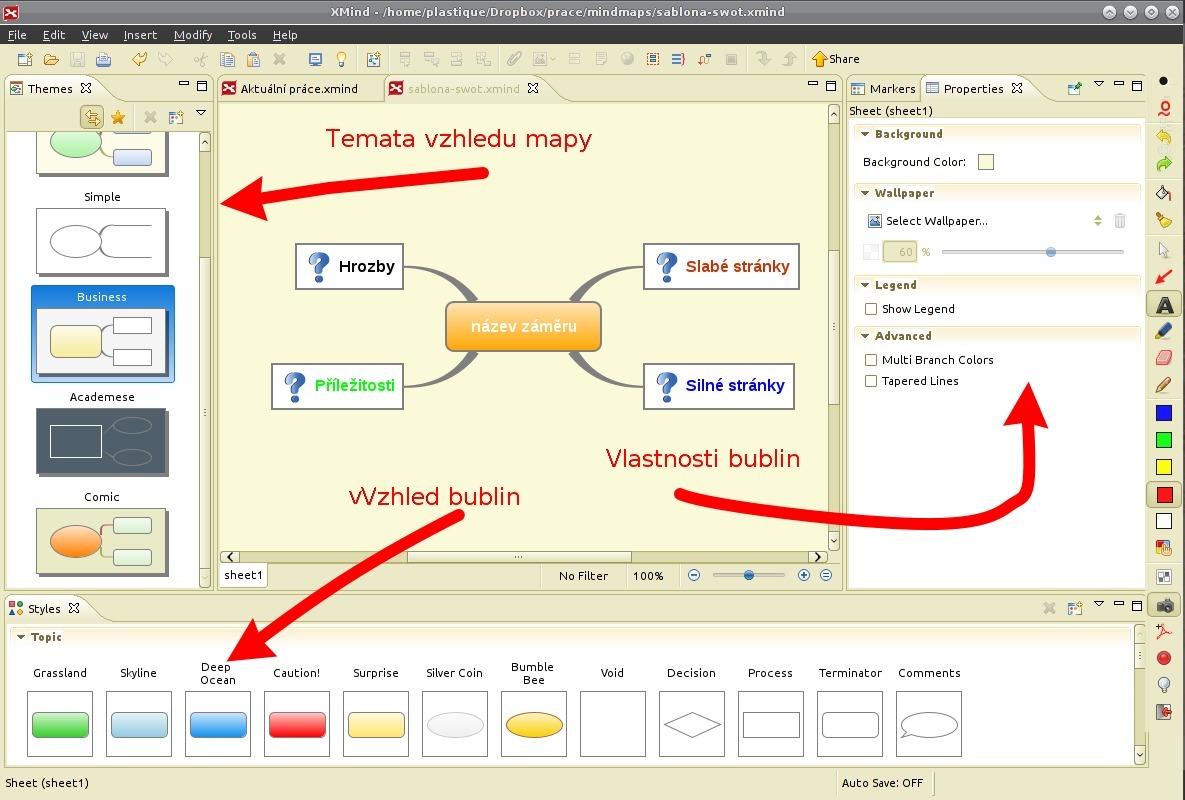
Task: Click the Share button
Action: (x=835, y=59)
